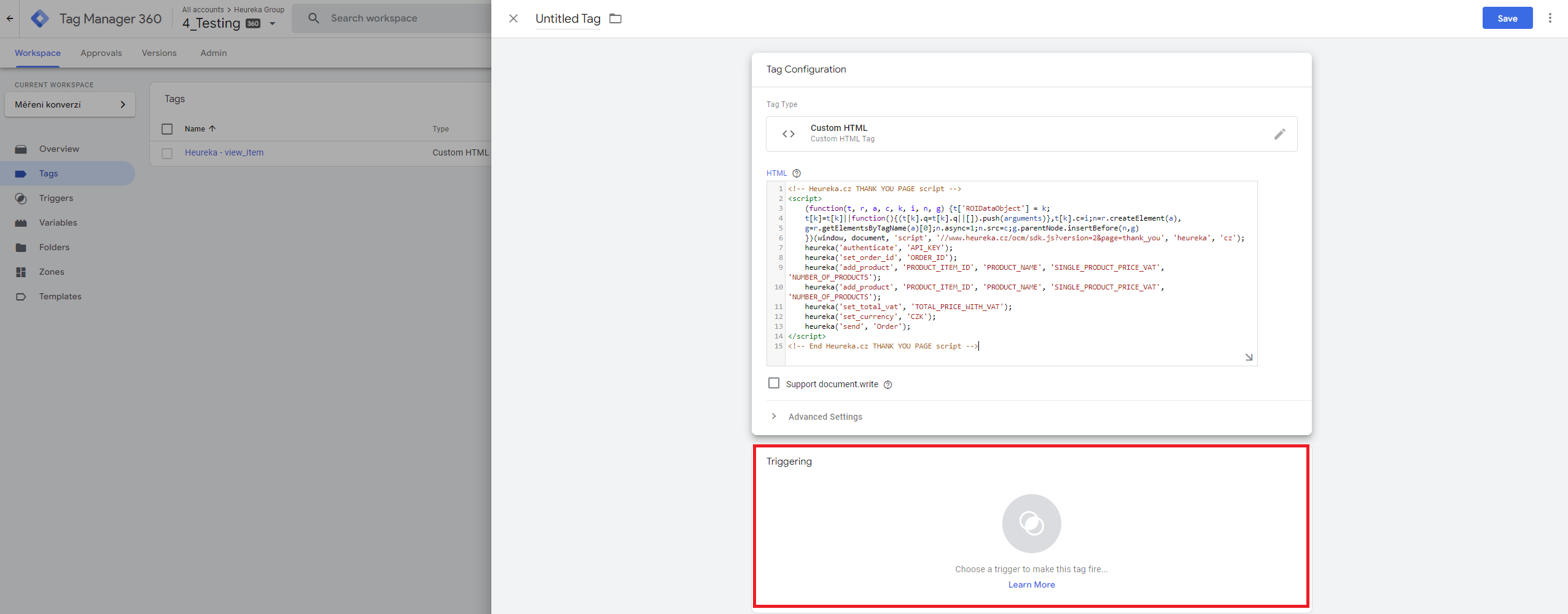Open help for Support document.write
Image resolution: width=1568 pixels, height=614 pixels.
(x=887, y=385)
